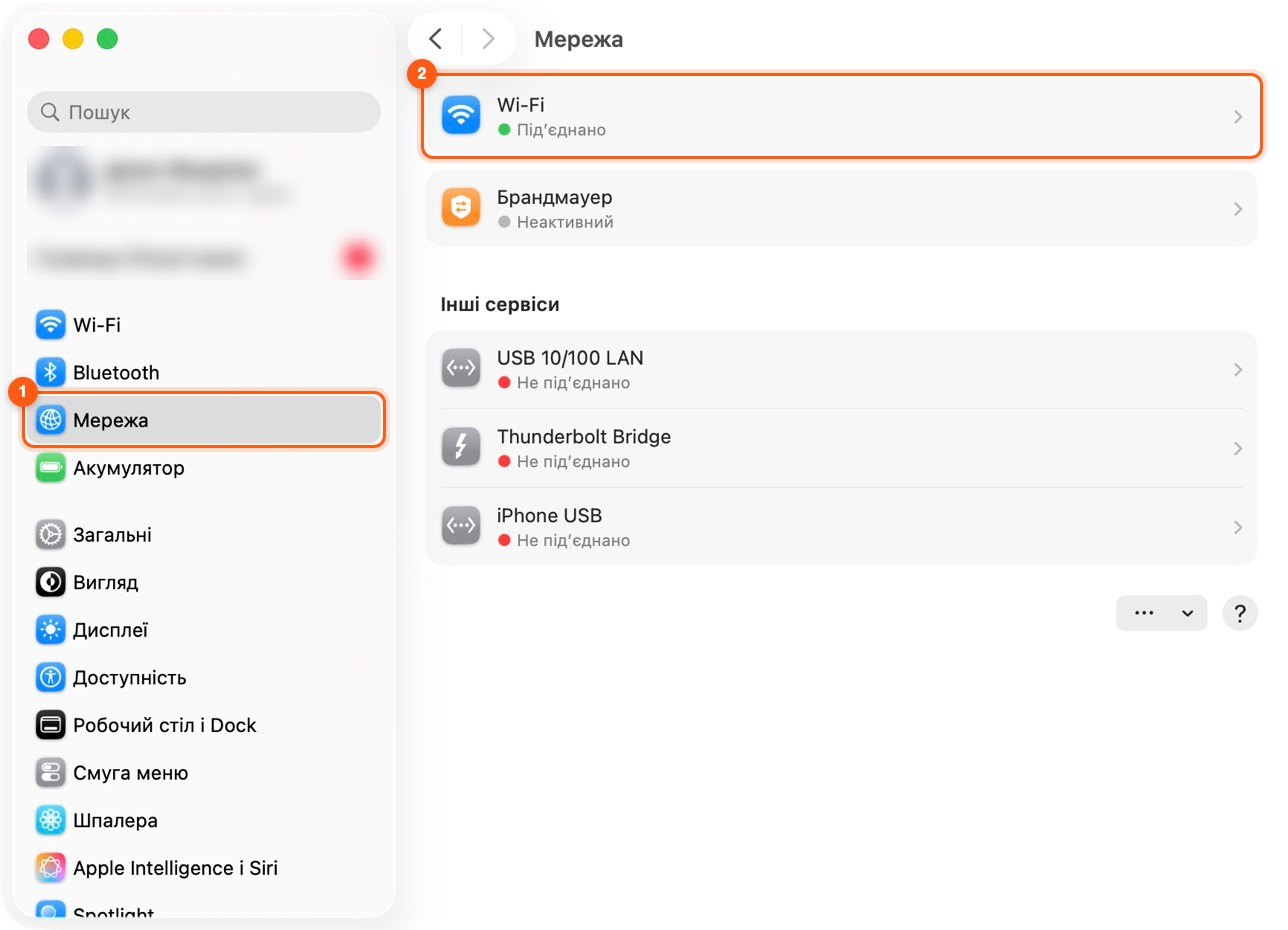Close the settings window with red button
The width and height of the screenshot is (1288, 930).
[x=39, y=39]
